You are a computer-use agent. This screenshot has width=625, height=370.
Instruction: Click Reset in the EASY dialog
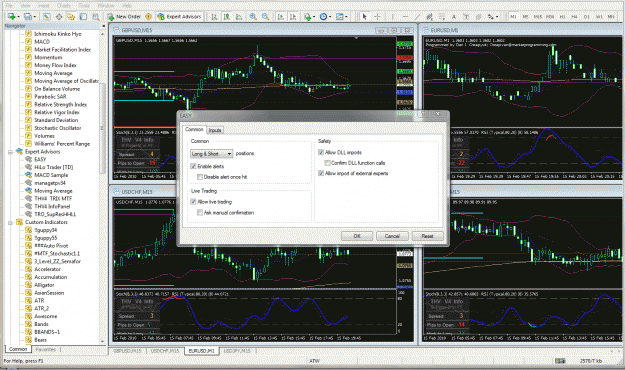427,236
